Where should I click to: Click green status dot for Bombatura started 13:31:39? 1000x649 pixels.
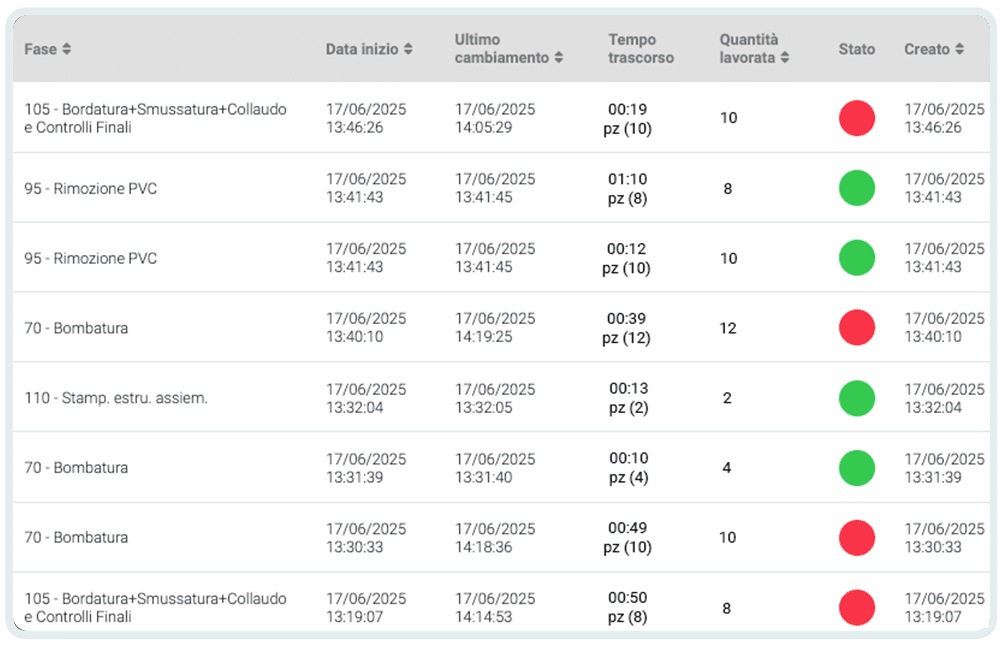click(x=856, y=468)
